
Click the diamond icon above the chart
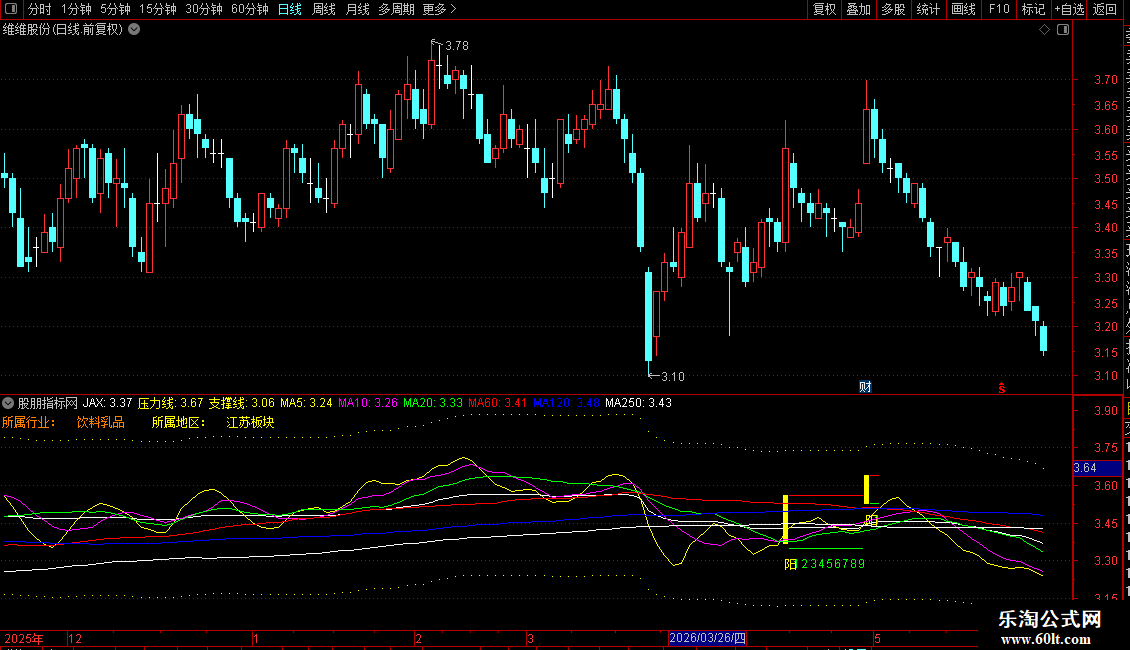tap(1044, 30)
